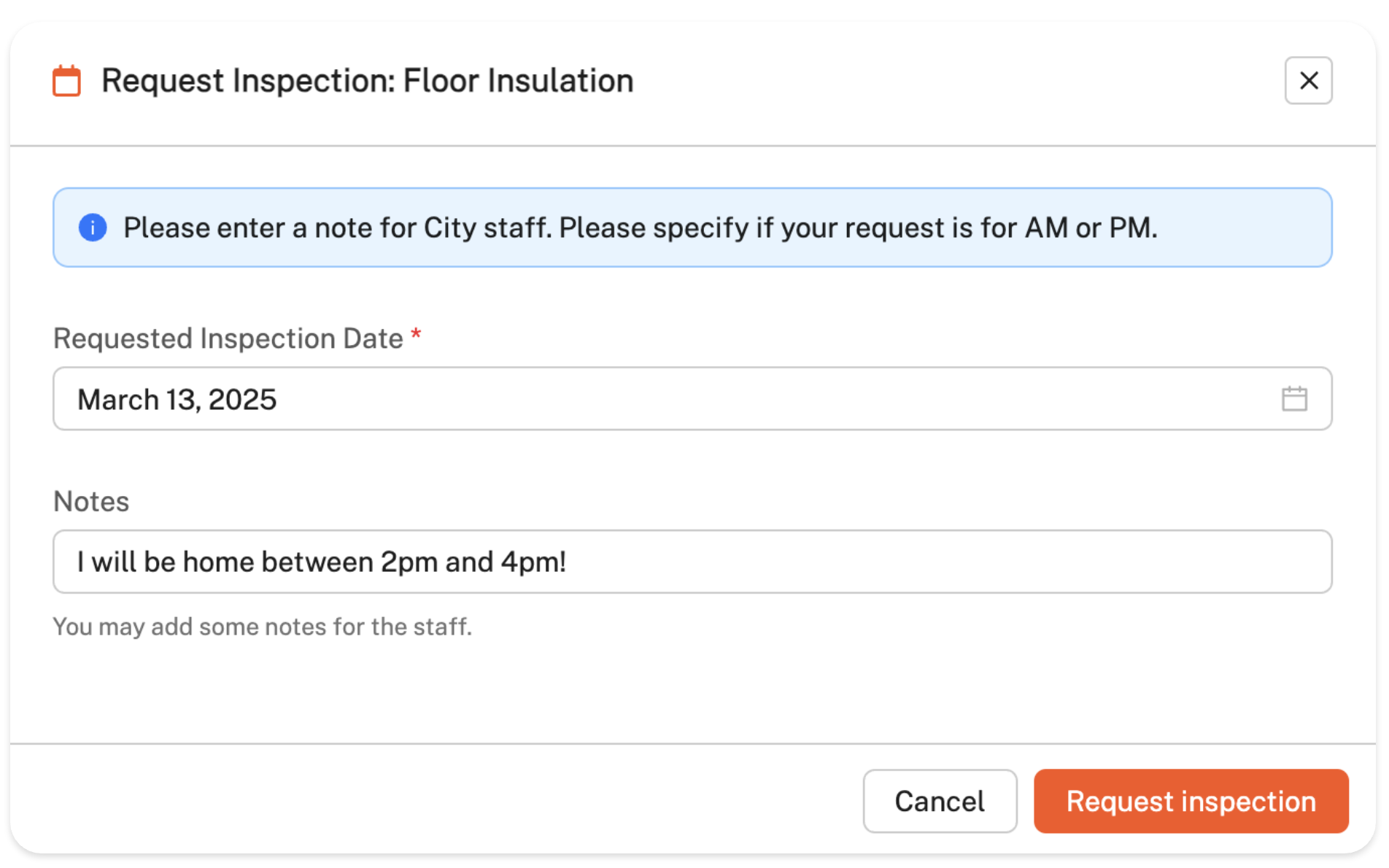
Task: Click the 'You may add some notes' helper text
Action: point(262,627)
